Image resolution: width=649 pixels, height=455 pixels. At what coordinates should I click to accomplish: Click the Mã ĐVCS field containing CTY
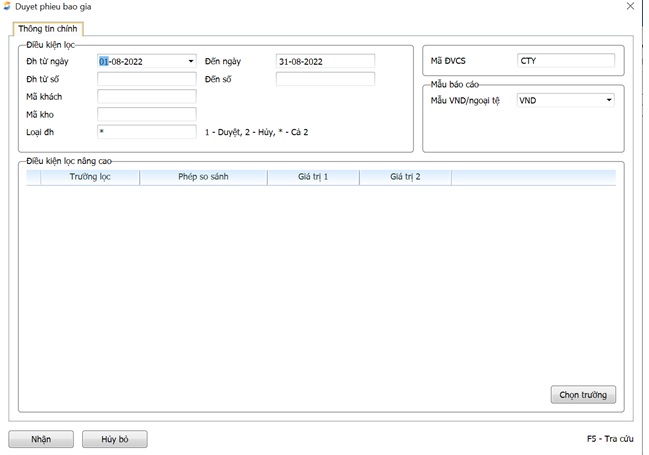565,61
